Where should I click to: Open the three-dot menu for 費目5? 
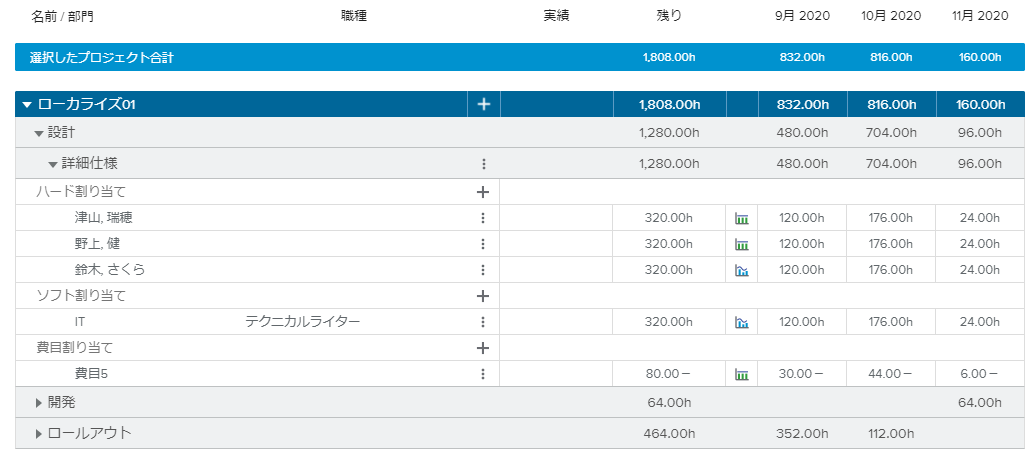[x=483, y=374]
